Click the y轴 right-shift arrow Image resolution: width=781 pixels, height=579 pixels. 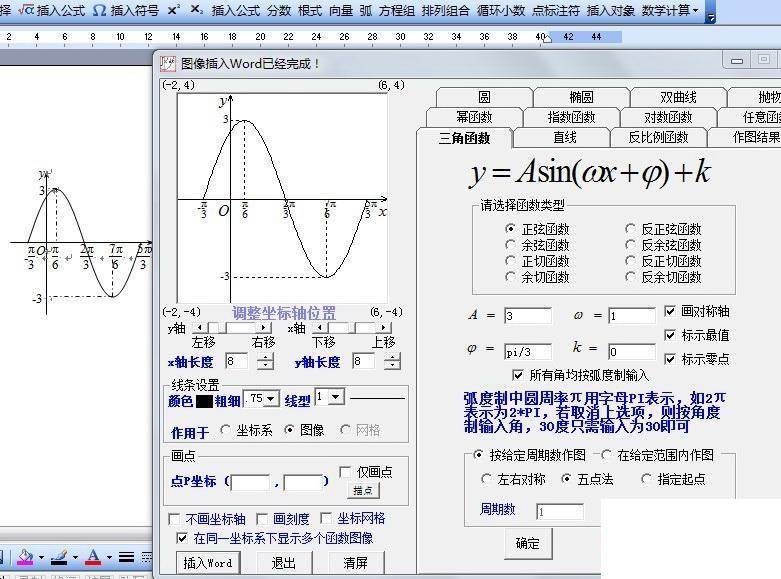[x=263, y=327]
